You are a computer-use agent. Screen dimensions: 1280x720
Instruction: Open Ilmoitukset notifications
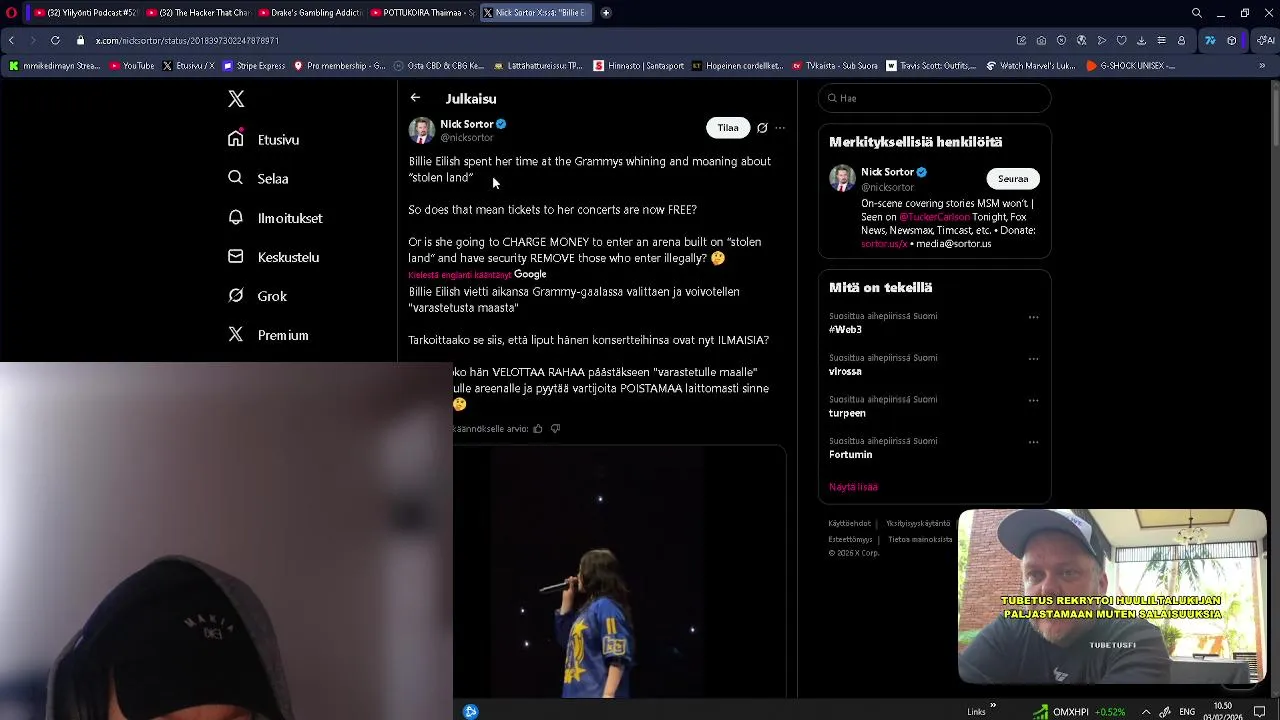(x=275, y=218)
